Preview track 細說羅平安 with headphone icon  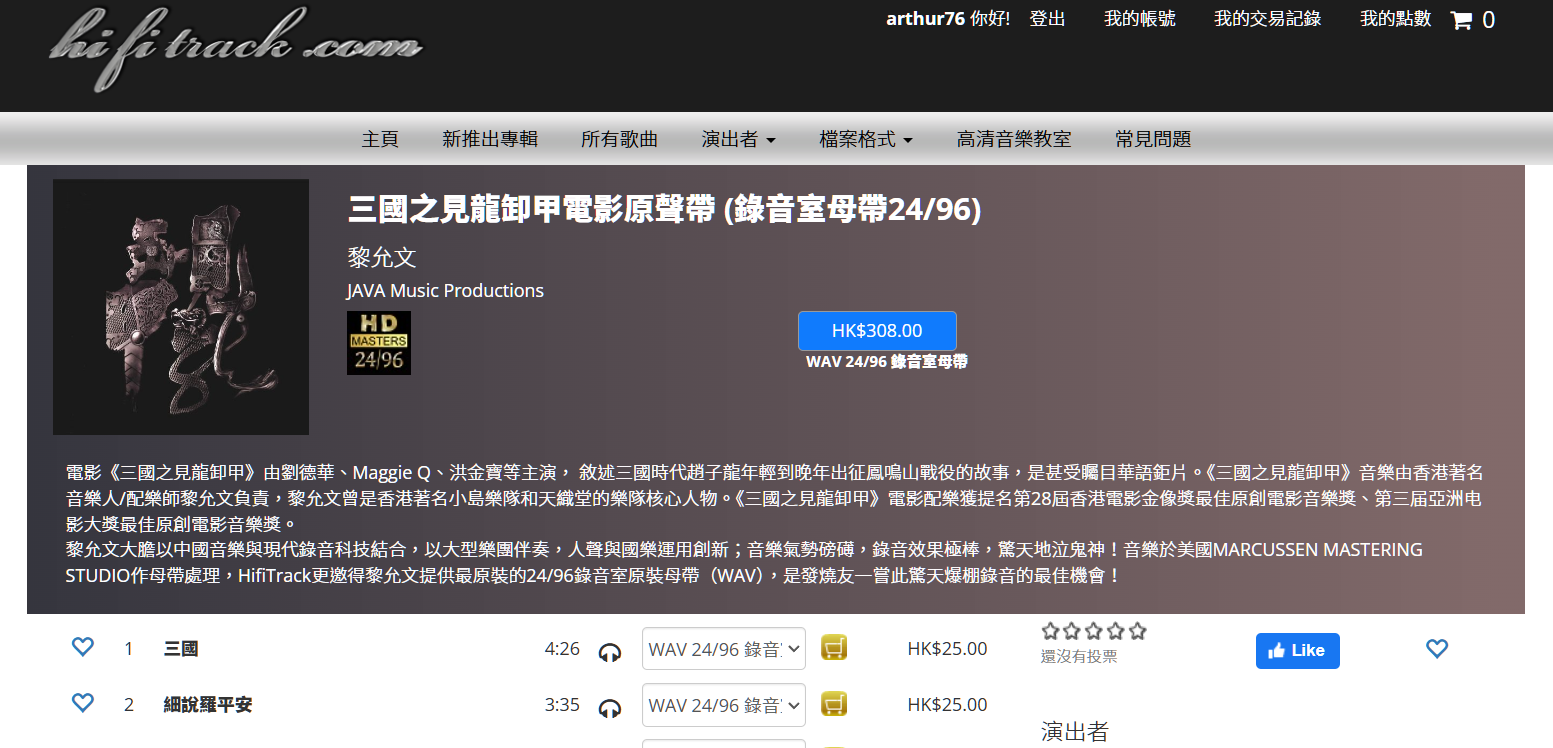click(x=609, y=708)
